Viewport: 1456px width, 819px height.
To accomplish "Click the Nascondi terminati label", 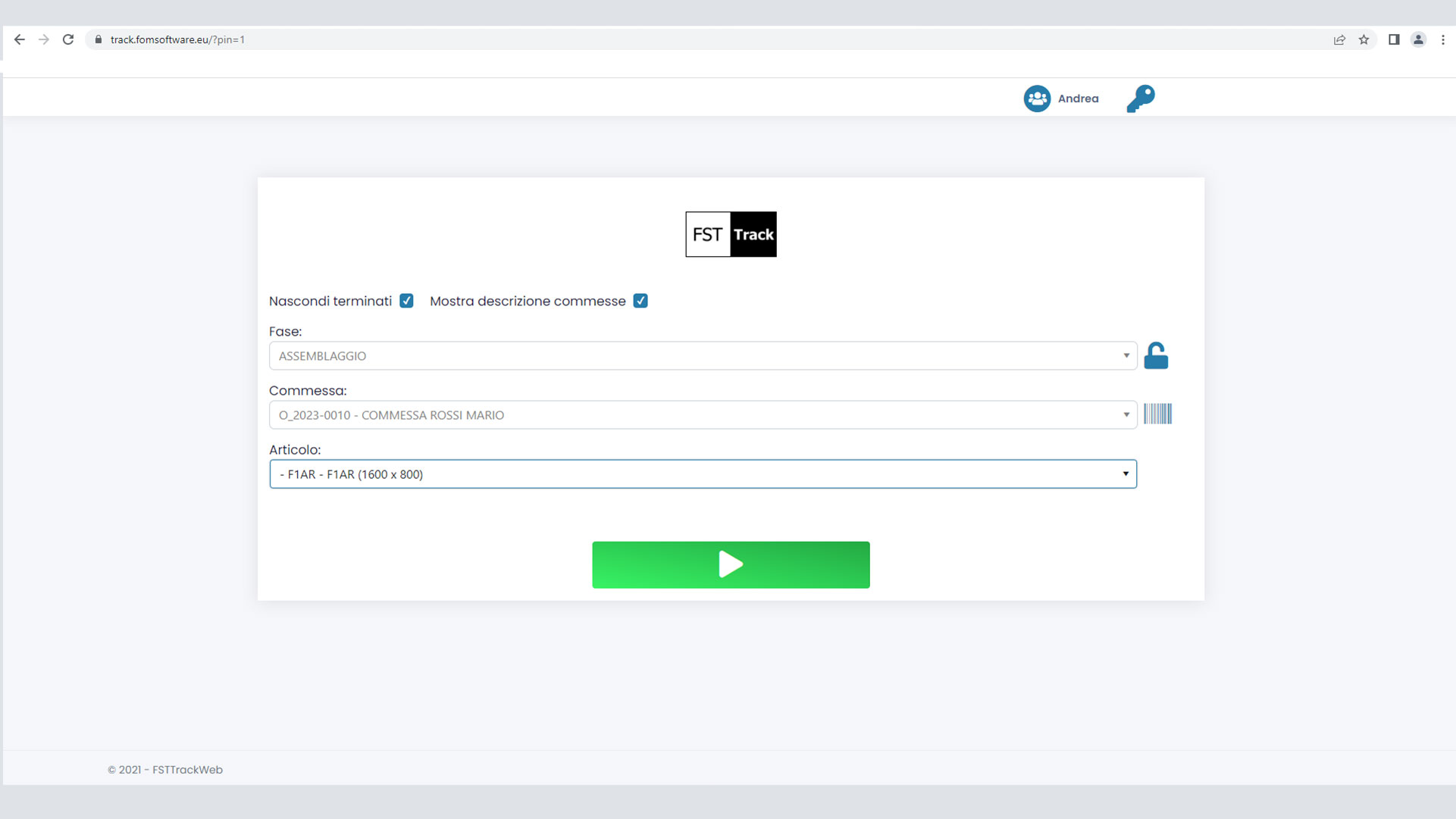I will coord(330,301).
